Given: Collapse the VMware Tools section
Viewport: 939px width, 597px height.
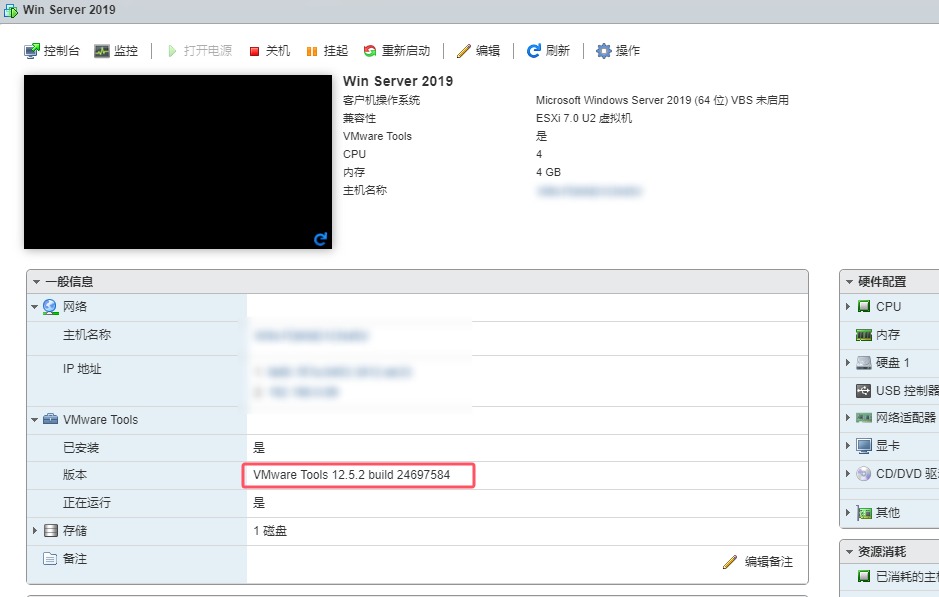Looking at the screenshot, I should tap(35, 420).
